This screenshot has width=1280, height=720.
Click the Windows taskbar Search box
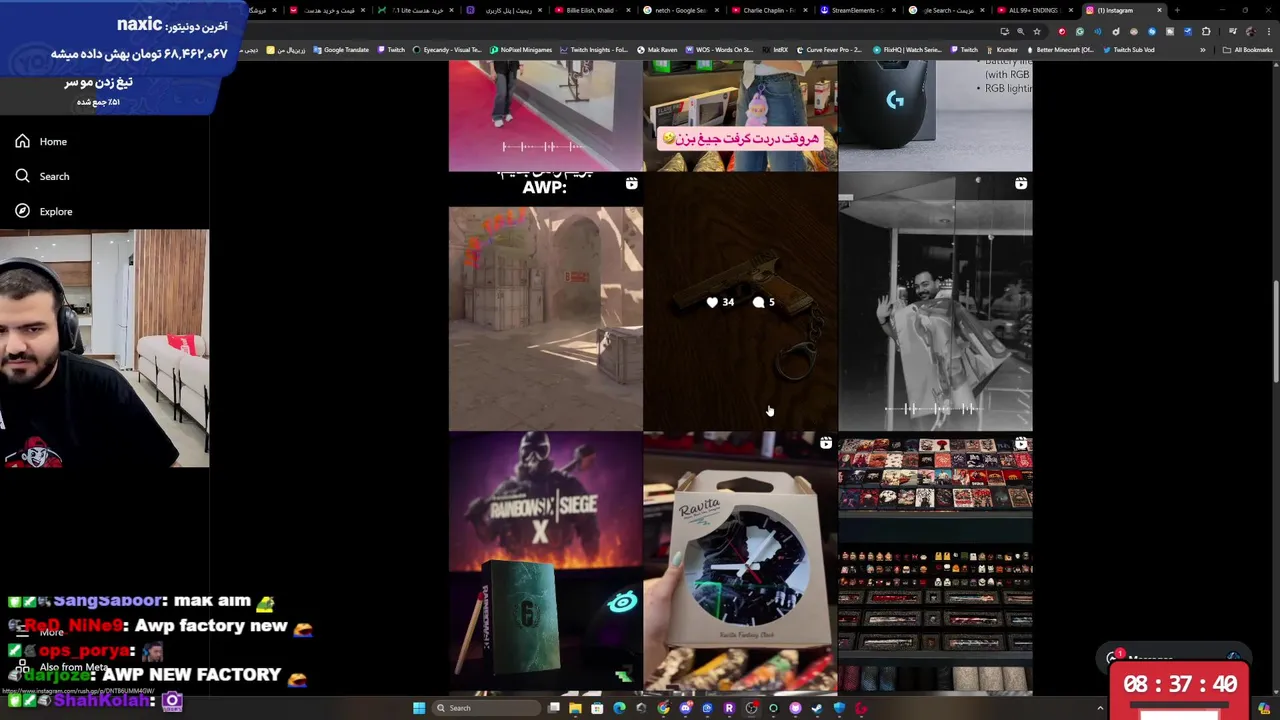[x=487, y=708]
